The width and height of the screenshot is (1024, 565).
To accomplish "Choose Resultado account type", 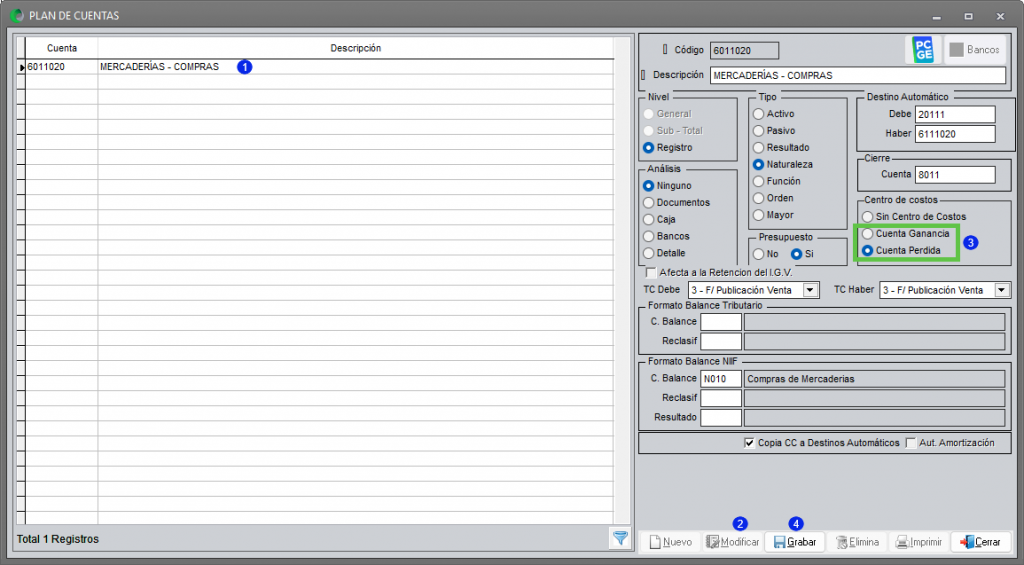I will pyautogui.click(x=758, y=148).
